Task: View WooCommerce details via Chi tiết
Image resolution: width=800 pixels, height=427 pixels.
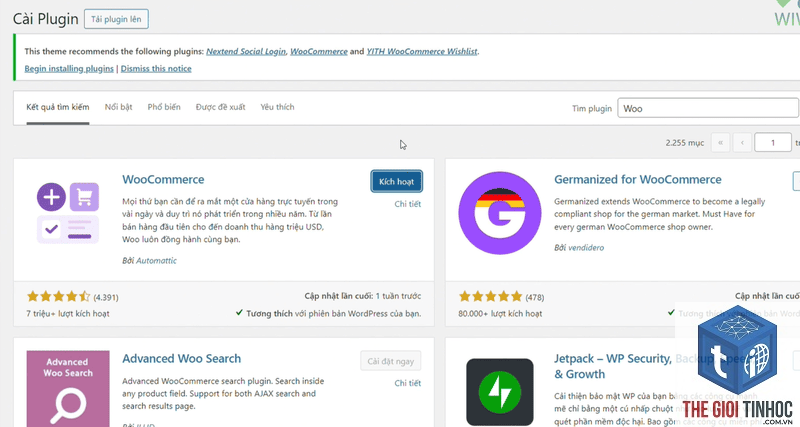Action: tap(408, 204)
